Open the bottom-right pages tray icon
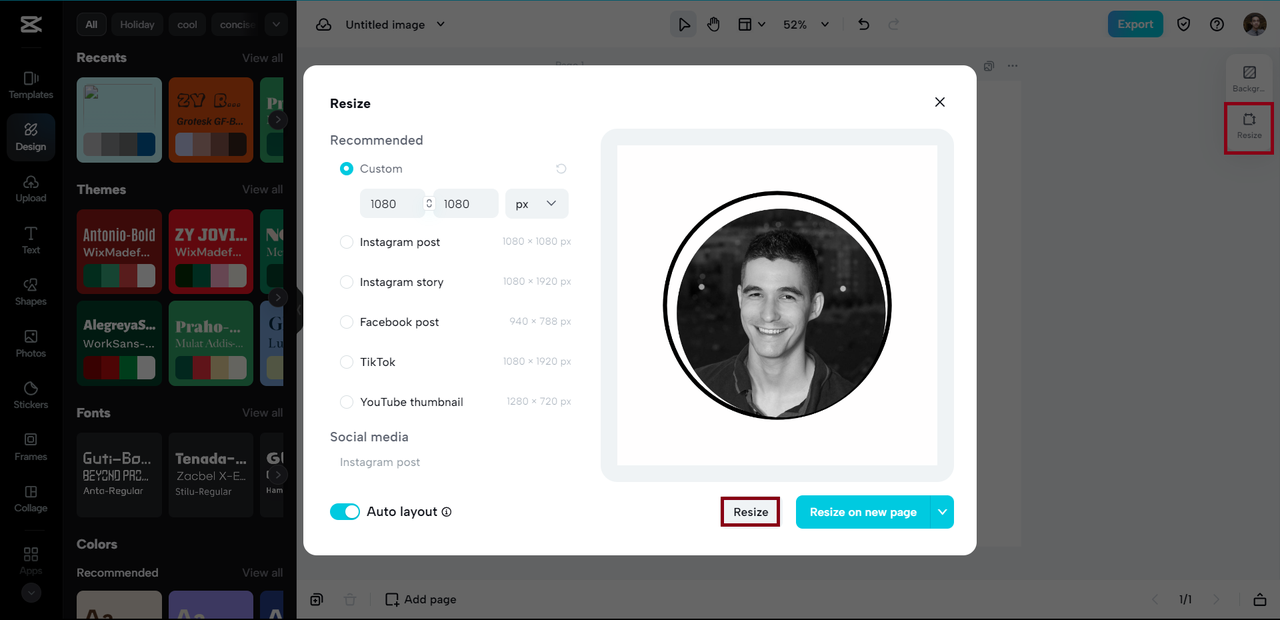This screenshot has height=620, width=1280. pos(1259,599)
